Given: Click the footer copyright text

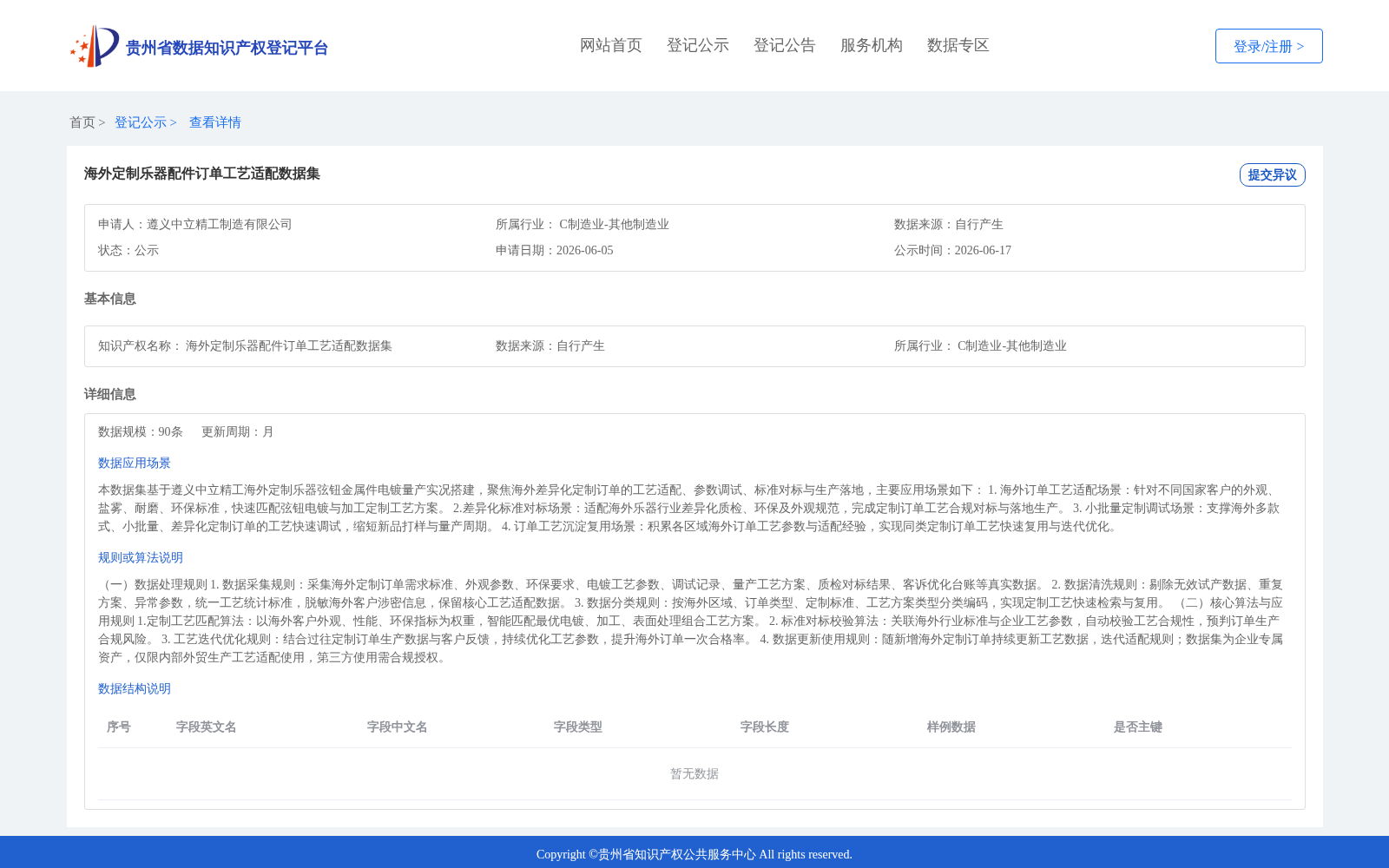Looking at the screenshot, I should 694,854.
